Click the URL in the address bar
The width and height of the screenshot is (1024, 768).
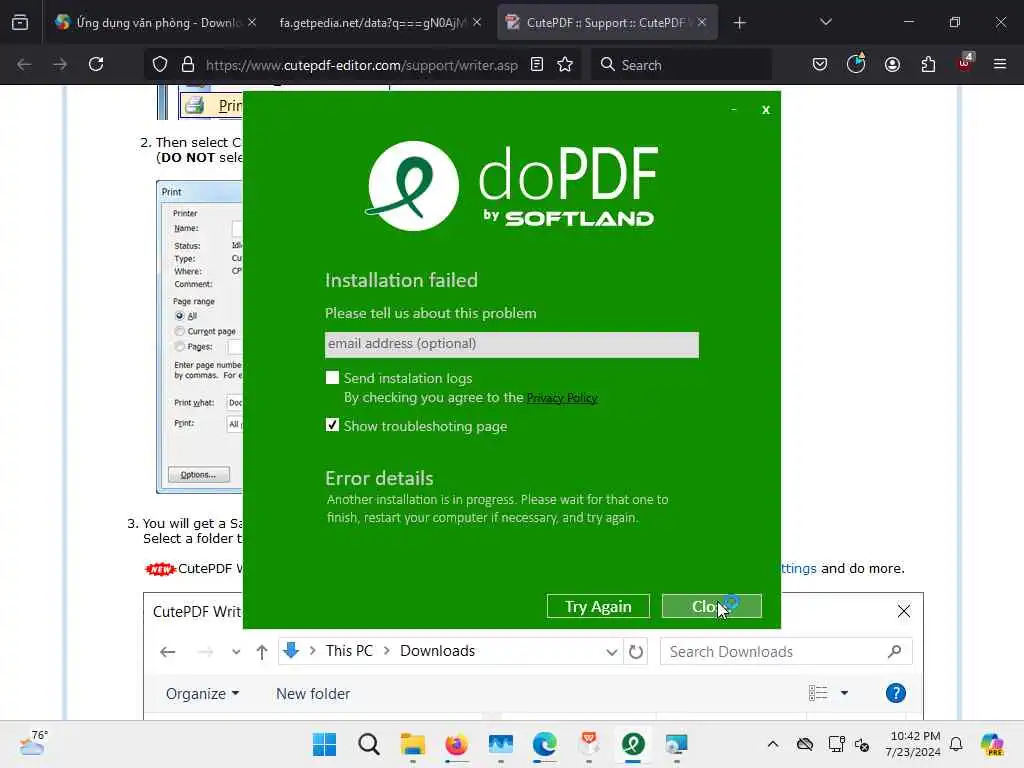pyautogui.click(x=361, y=65)
